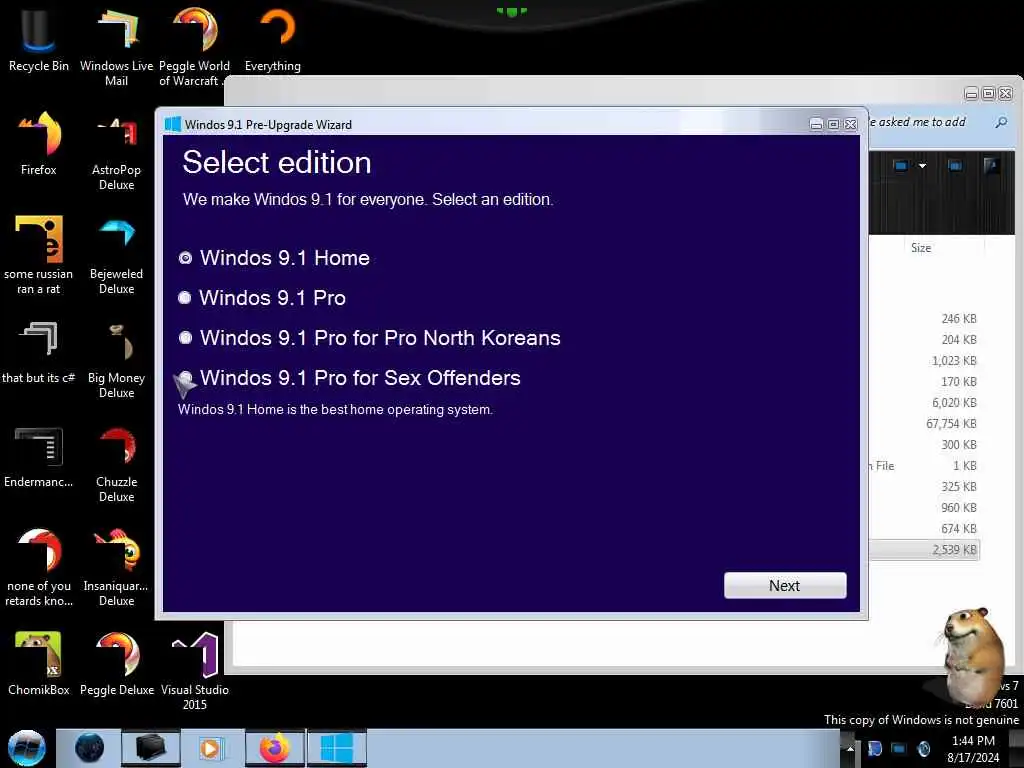Show hidden system tray icons arrow
The height and width of the screenshot is (768, 1024).
(x=850, y=748)
